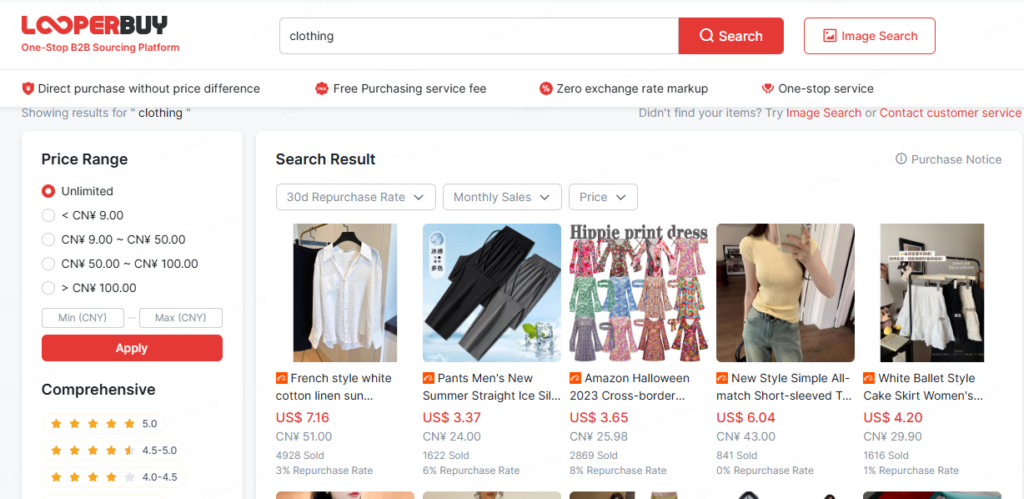
Task: Open the white cake skirt product image
Action: pyautogui.click(x=932, y=293)
